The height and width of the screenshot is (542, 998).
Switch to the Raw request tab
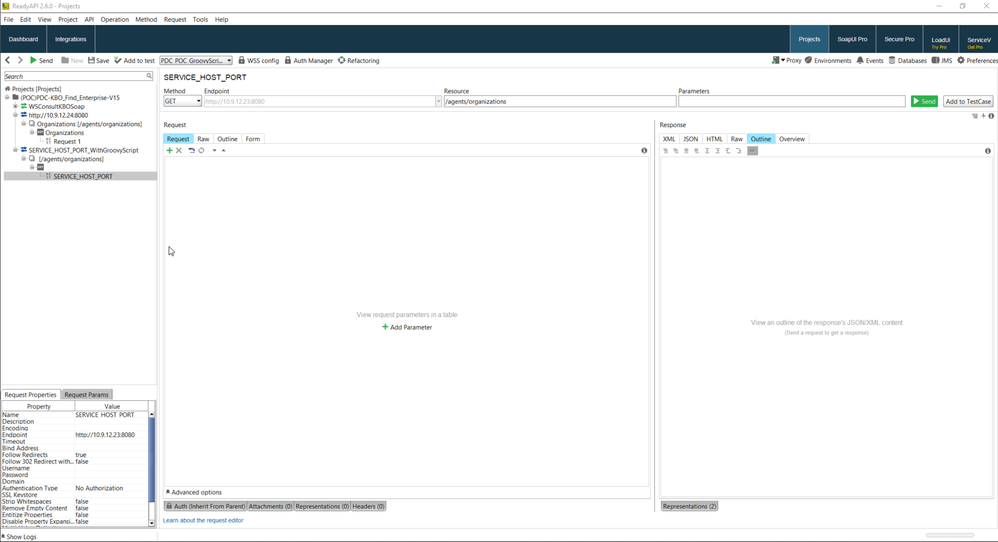203,139
